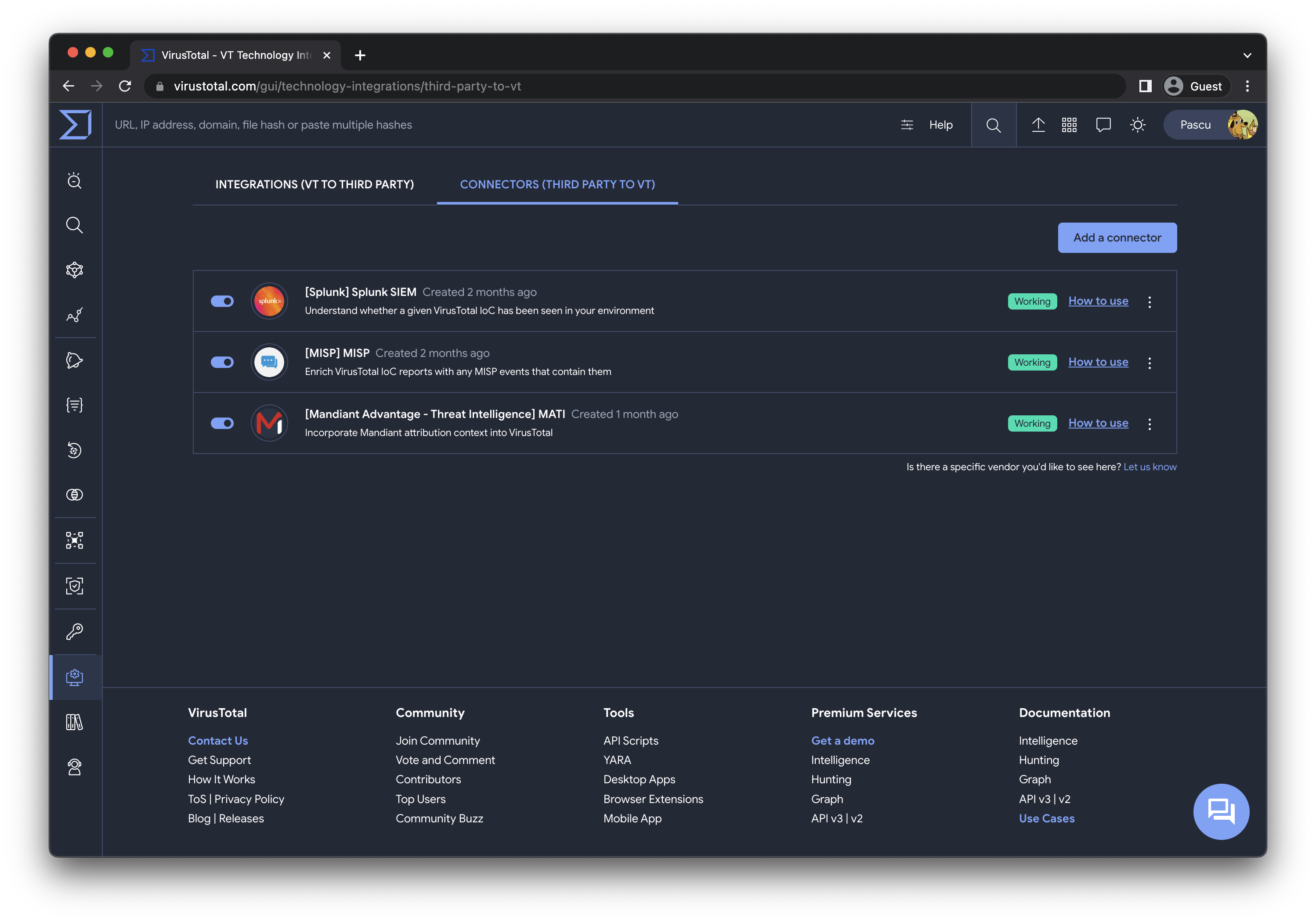Click search magnifier icon in header
1316x922 pixels.
(x=993, y=125)
